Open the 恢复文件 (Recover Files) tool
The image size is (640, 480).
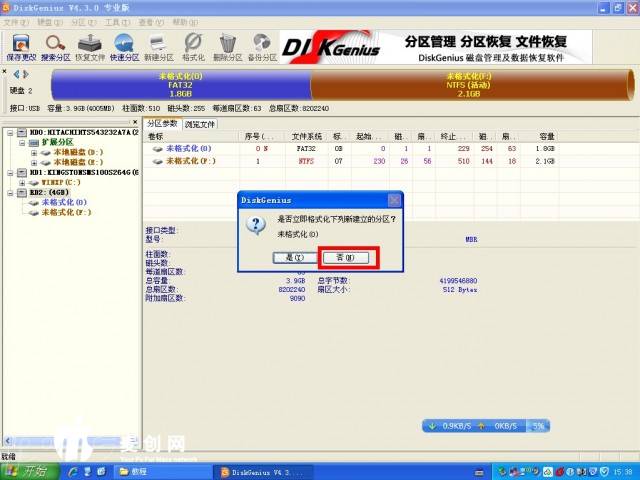[x=90, y=47]
